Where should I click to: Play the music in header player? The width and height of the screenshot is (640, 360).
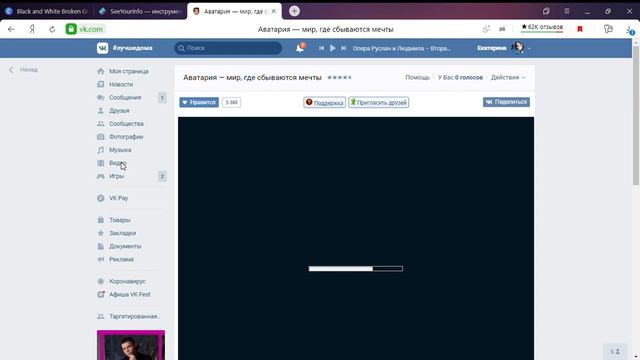pos(333,48)
